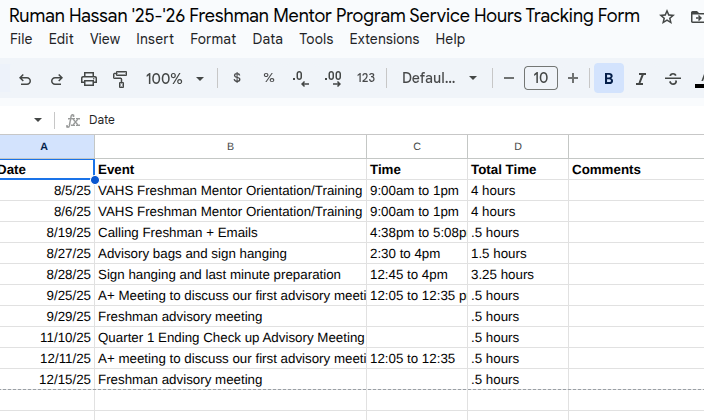Star this spreadsheet document
This screenshot has width=704, height=420.
pyautogui.click(x=667, y=17)
